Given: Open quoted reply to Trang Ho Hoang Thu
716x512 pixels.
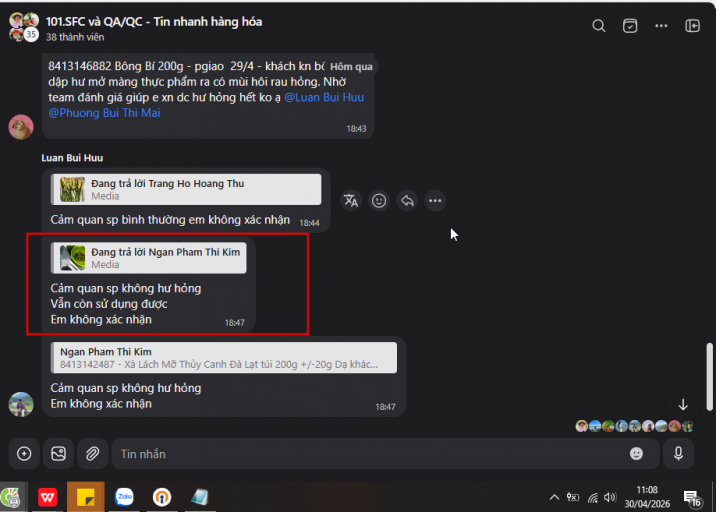Looking at the screenshot, I should pyautogui.click(x=186, y=190).
